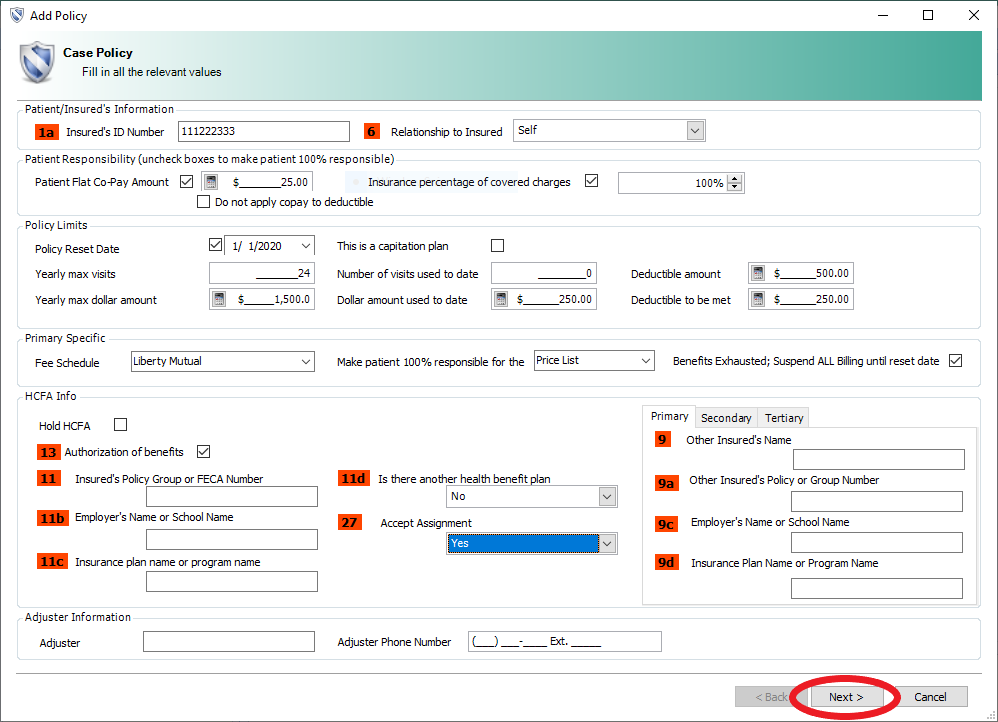Viewport: 998px width, 722px height.
Task: Switch to the Tertiary tab
Action: coord(784,418)
